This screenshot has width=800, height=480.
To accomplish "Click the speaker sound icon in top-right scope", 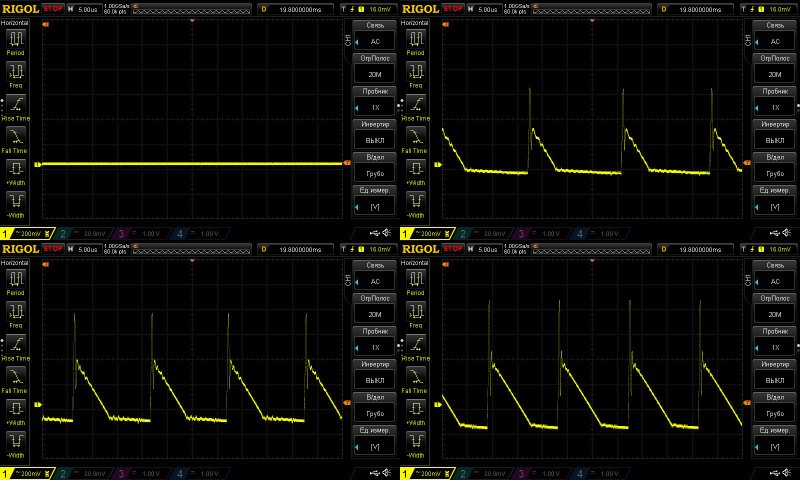I will click(x=787, y=233).
